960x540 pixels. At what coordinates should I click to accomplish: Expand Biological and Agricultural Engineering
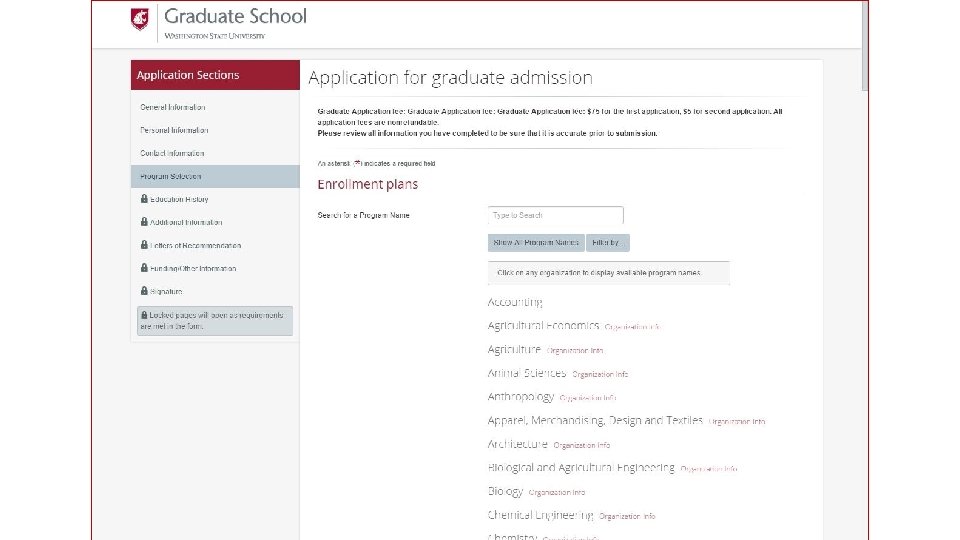click(581, 468)
